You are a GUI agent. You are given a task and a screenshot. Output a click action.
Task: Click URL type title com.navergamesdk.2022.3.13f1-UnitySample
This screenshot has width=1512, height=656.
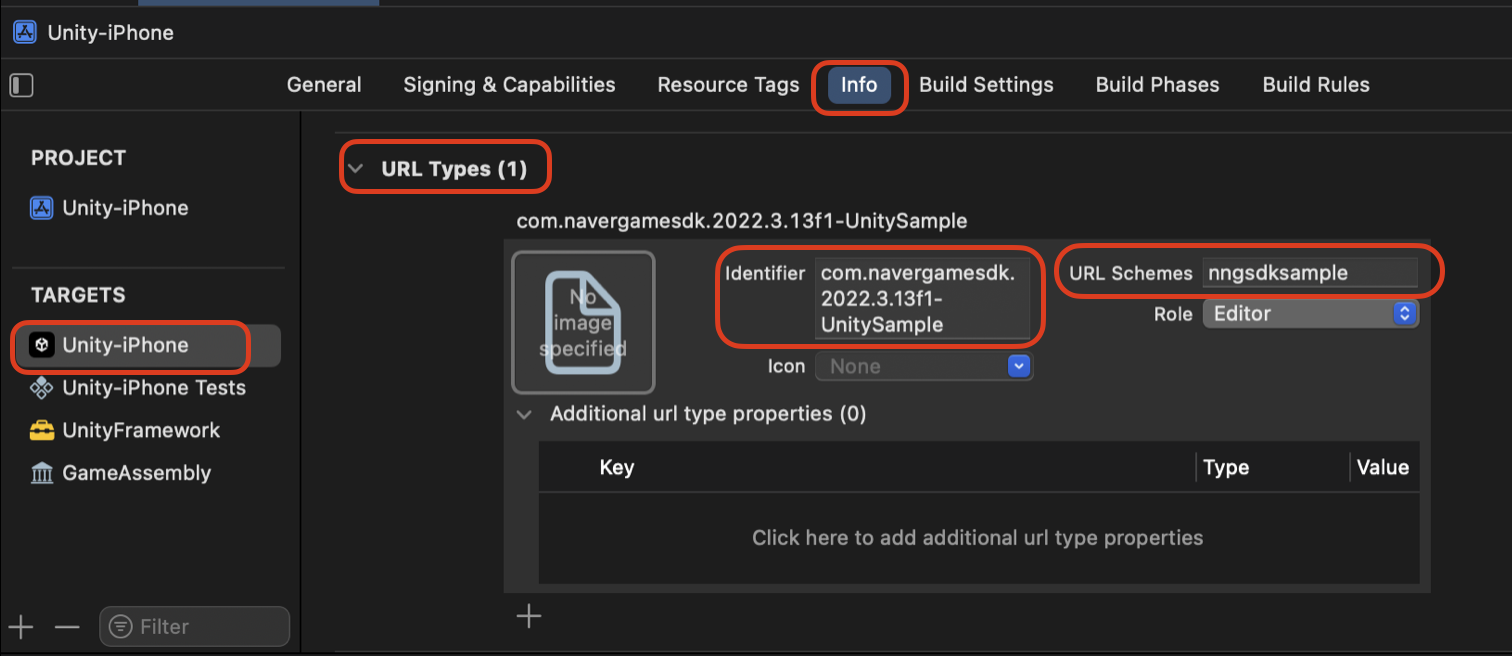(742, 221)
